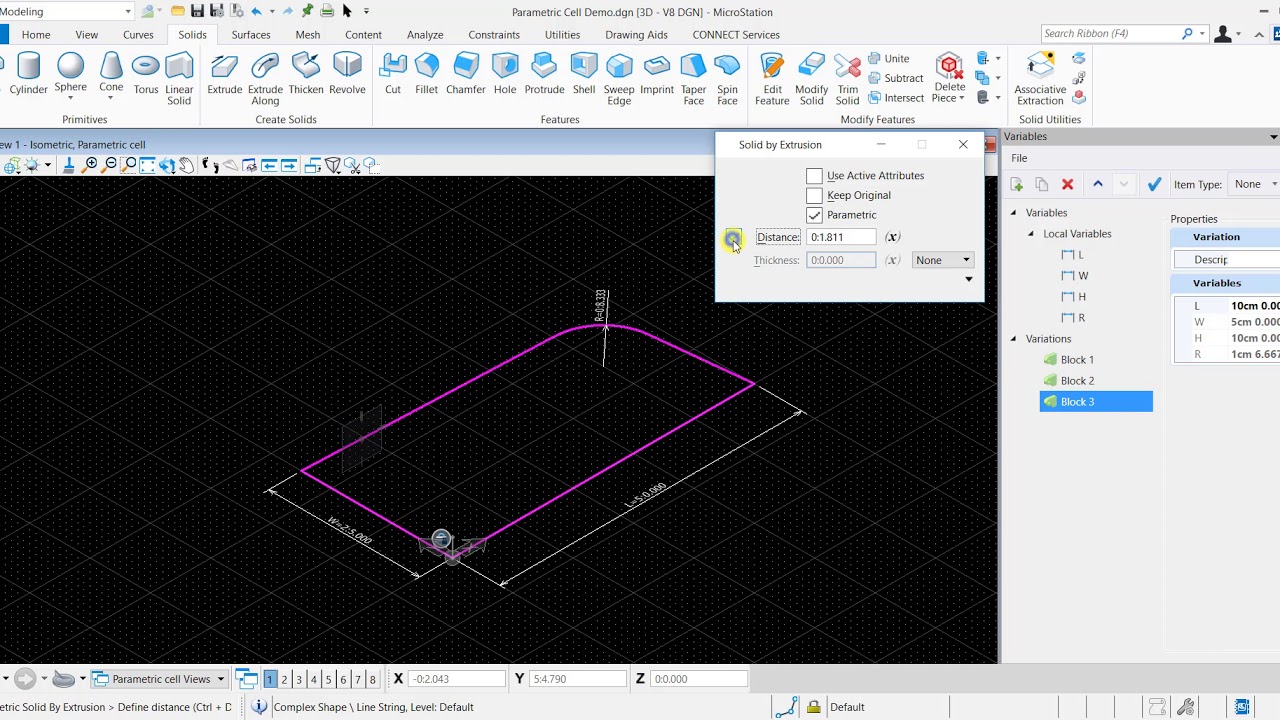
Task: Expand Solid by Extrusion extra options arrow
Action: coord(968,279)
